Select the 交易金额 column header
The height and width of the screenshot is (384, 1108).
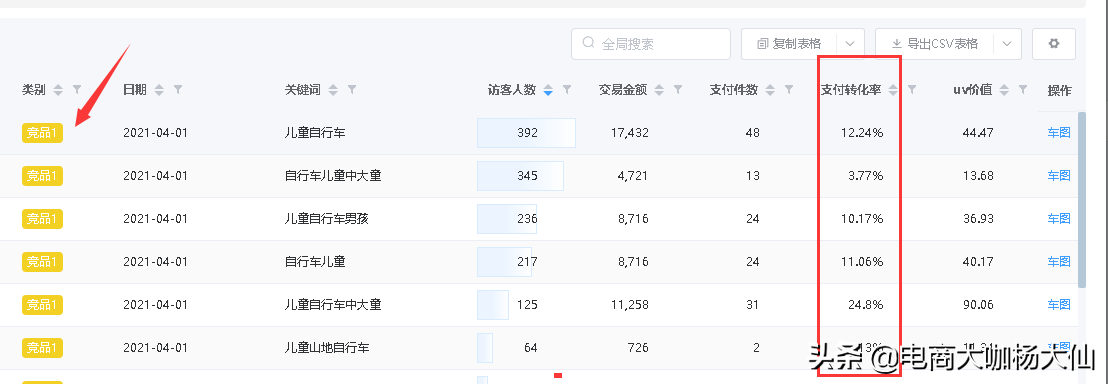pyautogui.click(x=623, y=90)
